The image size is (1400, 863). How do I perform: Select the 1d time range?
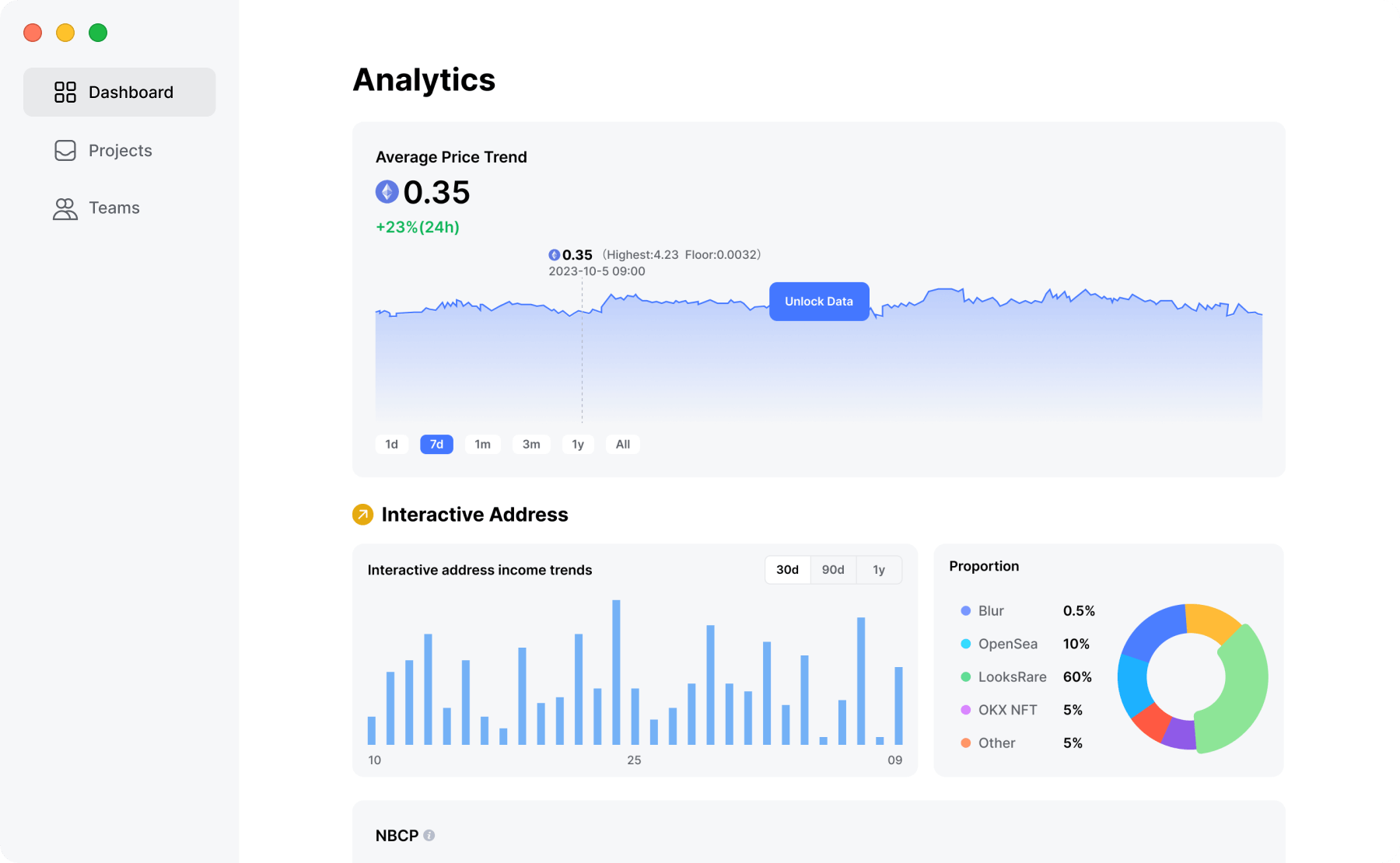pos(391,445)
